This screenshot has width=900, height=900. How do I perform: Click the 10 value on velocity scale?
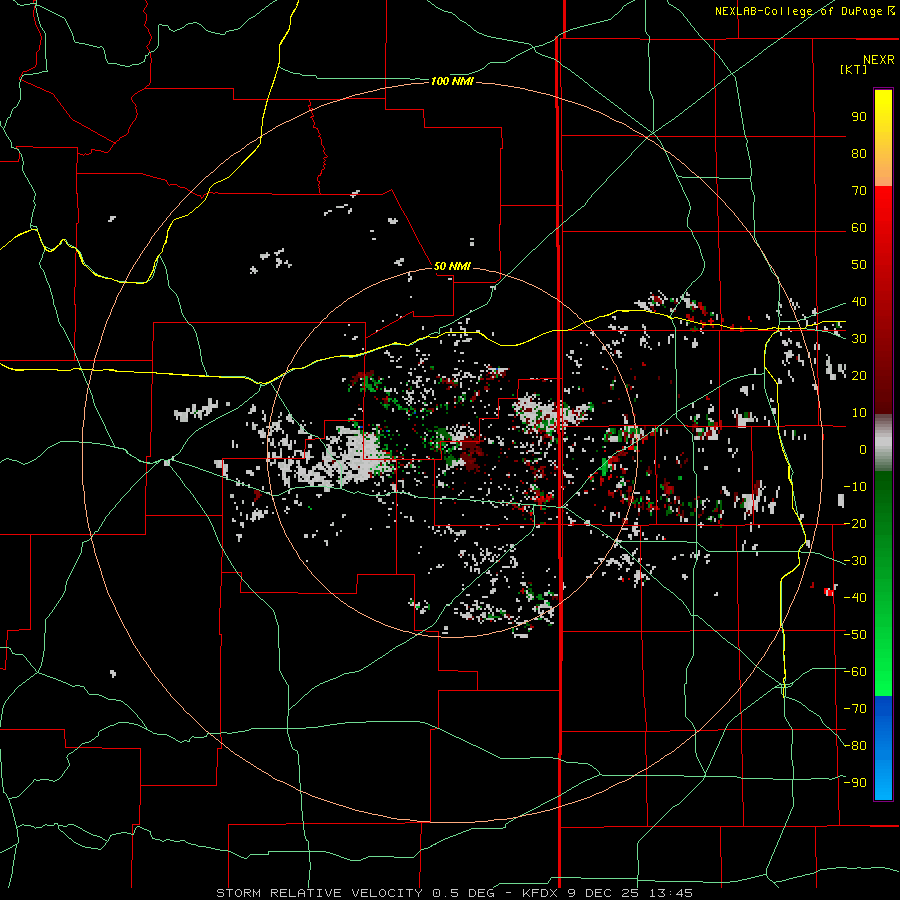pyautogui.click(x=859, y=413)
